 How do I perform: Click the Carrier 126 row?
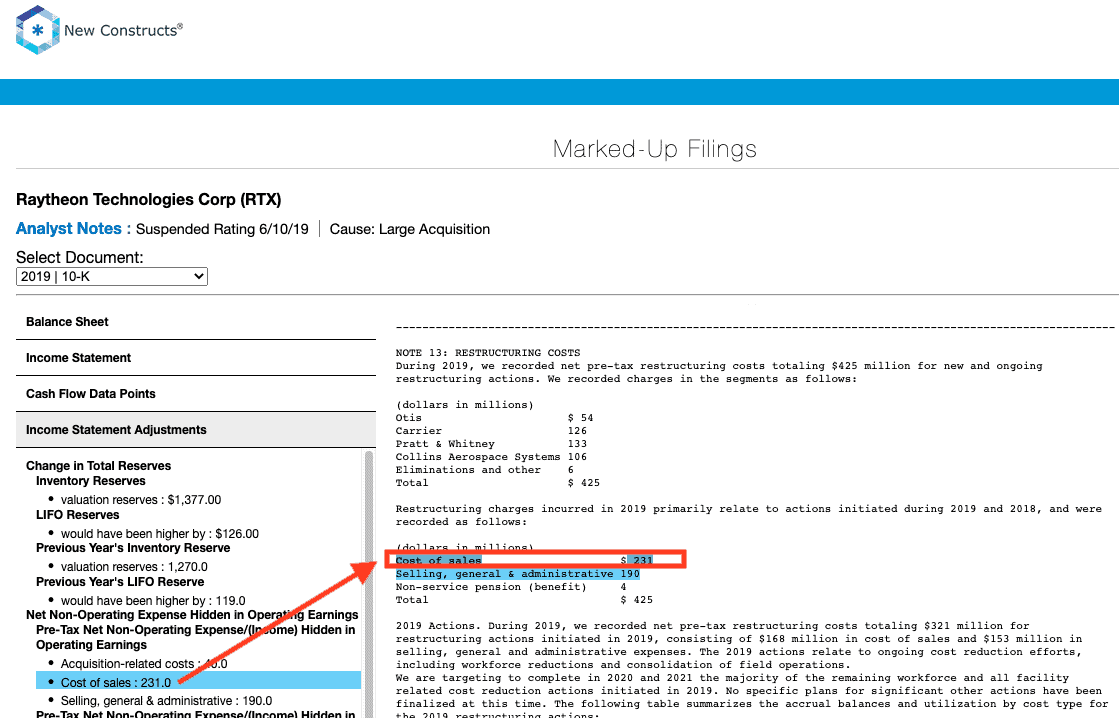pos(491,431)
